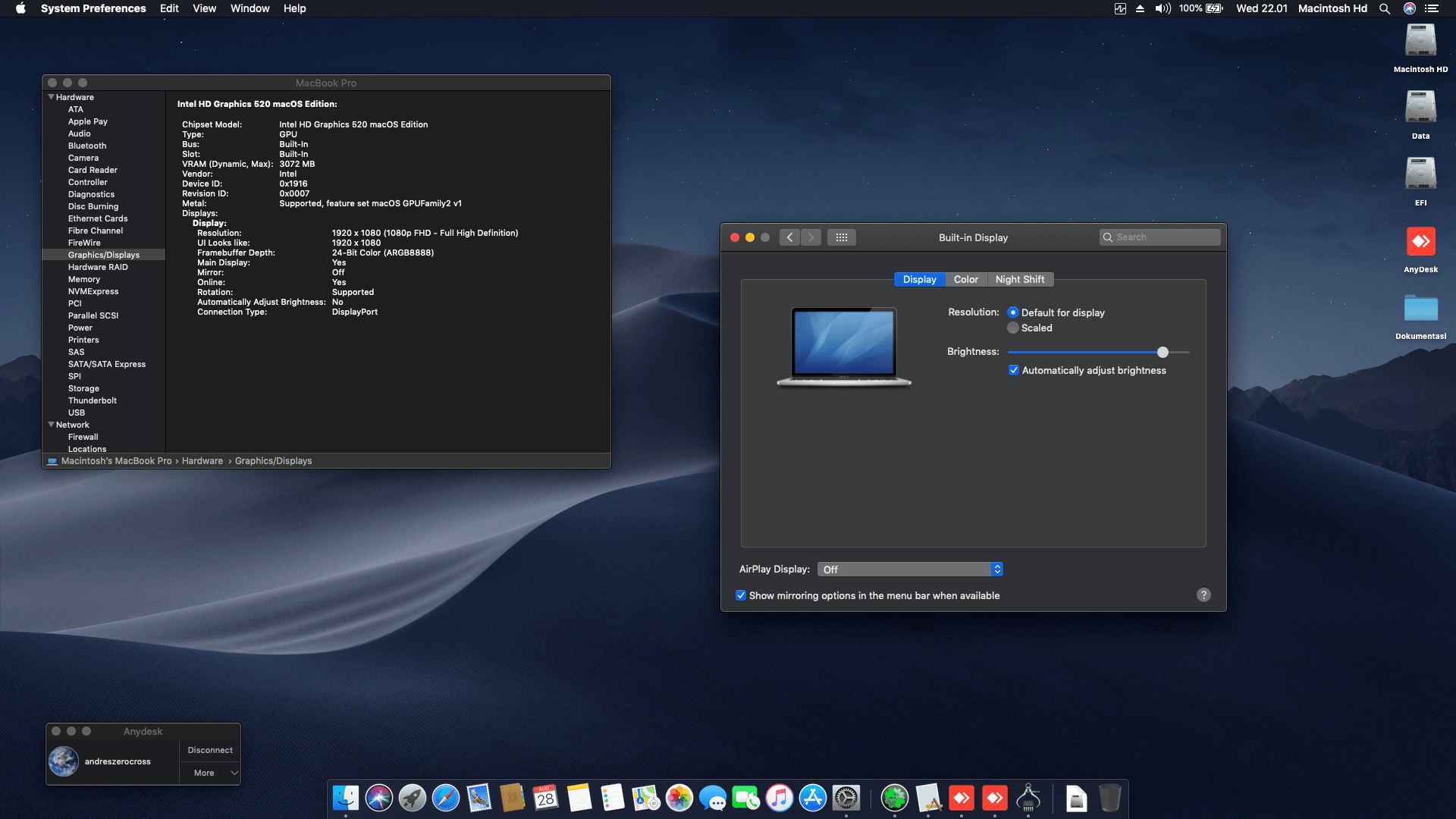This screenshot has height=819, width=1456.
Task: Open Clover Configurator green icon in Dock
Action: pyautogui.click(x=895, y=798)
